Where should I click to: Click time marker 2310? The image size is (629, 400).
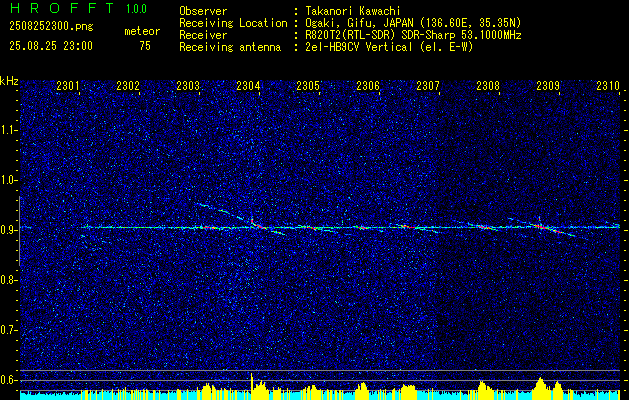(x=608, y=85)
